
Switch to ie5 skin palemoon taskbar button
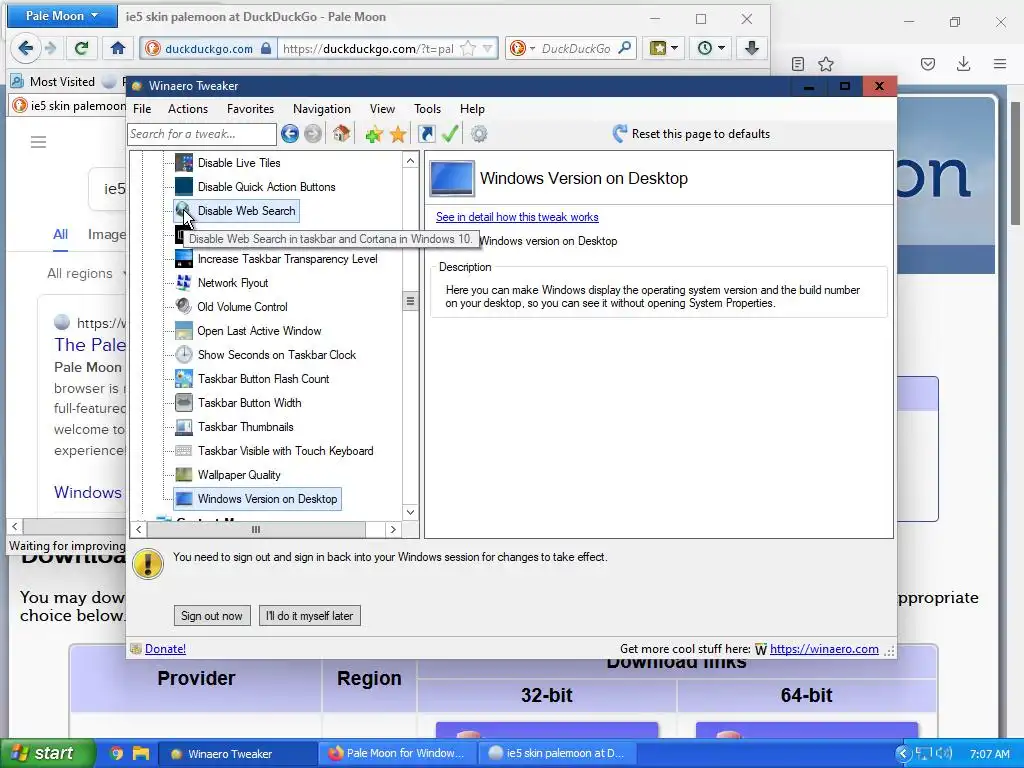point(557,753)
